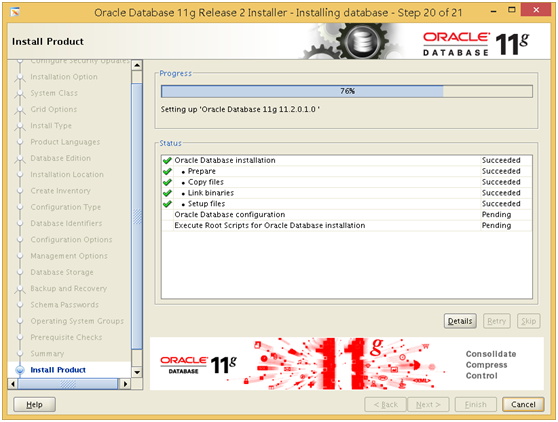Minimize the installer window

click(494, 11)
